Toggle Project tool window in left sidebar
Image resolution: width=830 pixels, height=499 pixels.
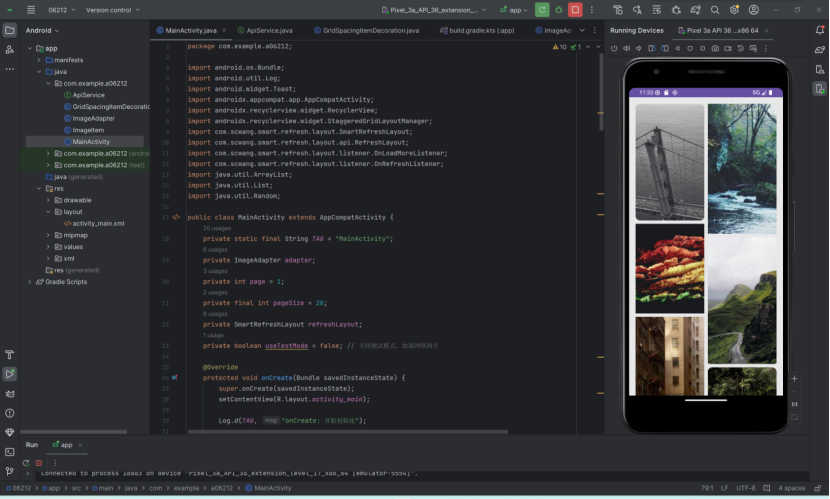click(10, 31)
